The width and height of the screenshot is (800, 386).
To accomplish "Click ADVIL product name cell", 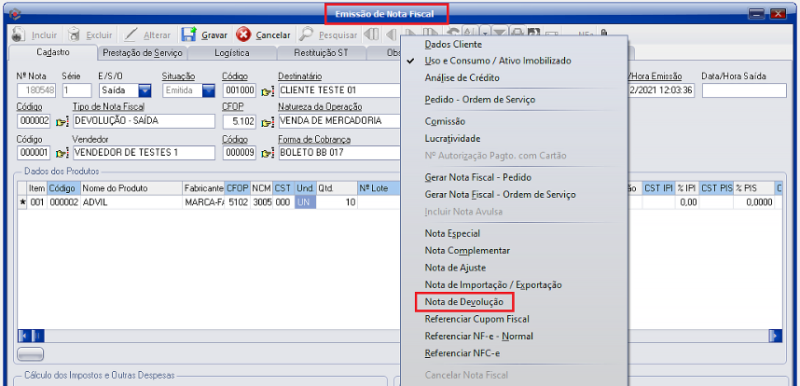I will point(131,202).
